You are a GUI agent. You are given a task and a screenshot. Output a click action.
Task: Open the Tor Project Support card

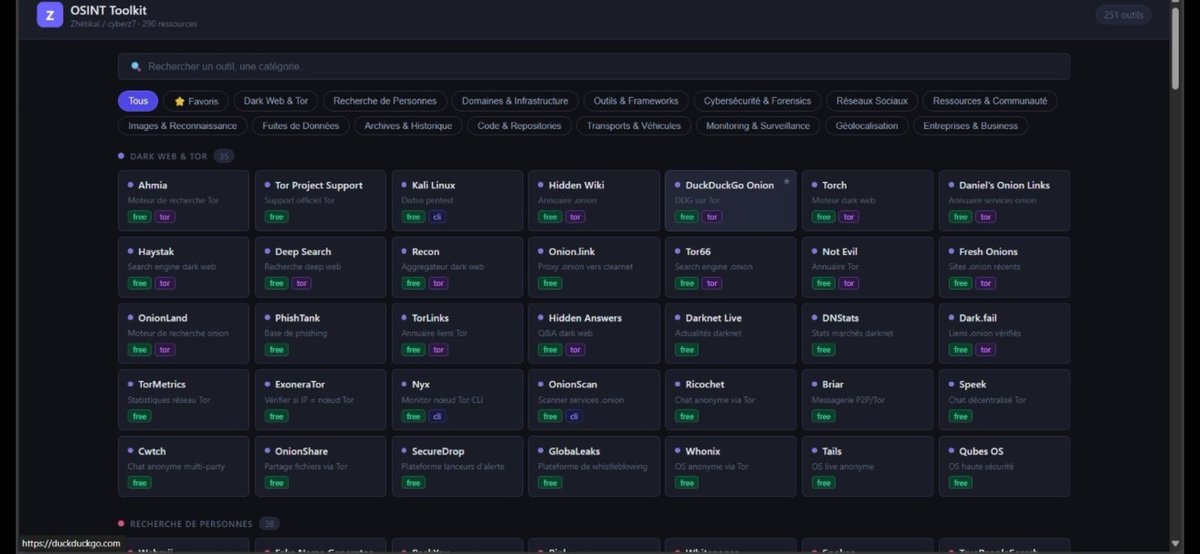(x=320, y=200)
